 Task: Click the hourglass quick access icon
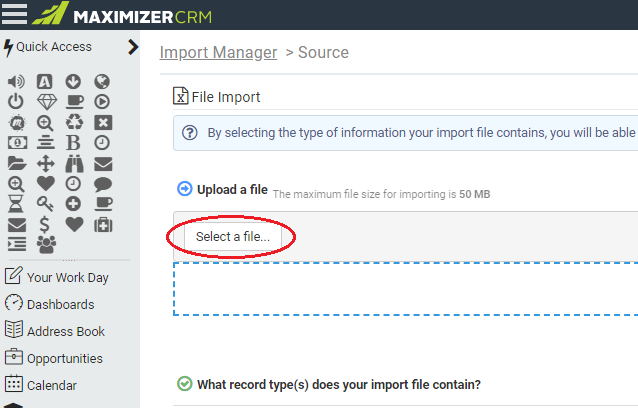(16, 204)
